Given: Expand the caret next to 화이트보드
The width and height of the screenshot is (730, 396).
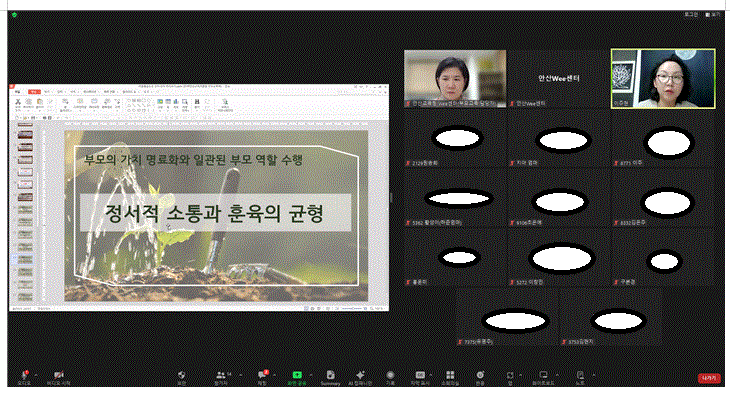Looking at the screenshot, I should pos(557,375).
